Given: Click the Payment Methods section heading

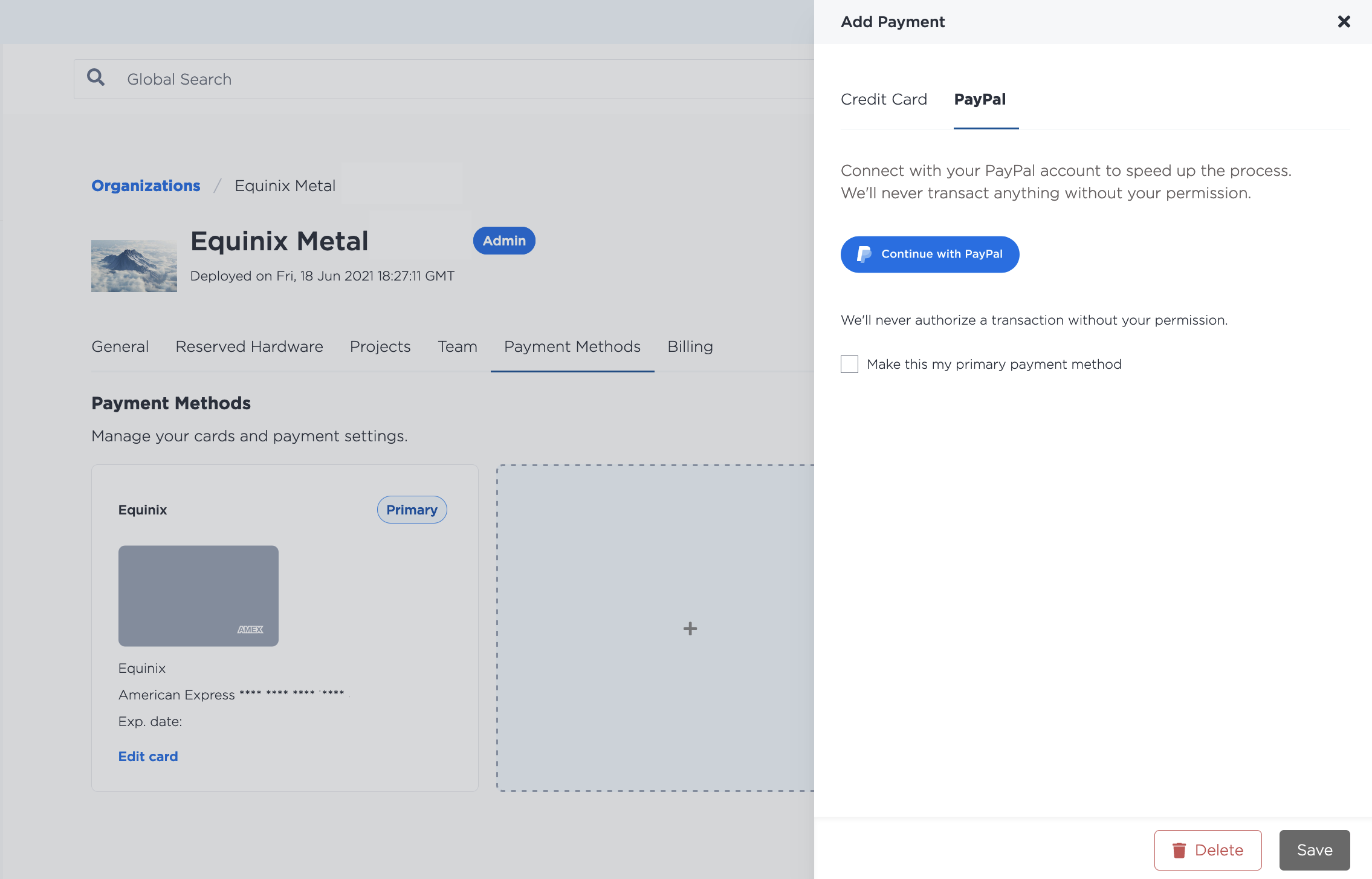Looking at the screenshot, I should (x=171, y=403).
